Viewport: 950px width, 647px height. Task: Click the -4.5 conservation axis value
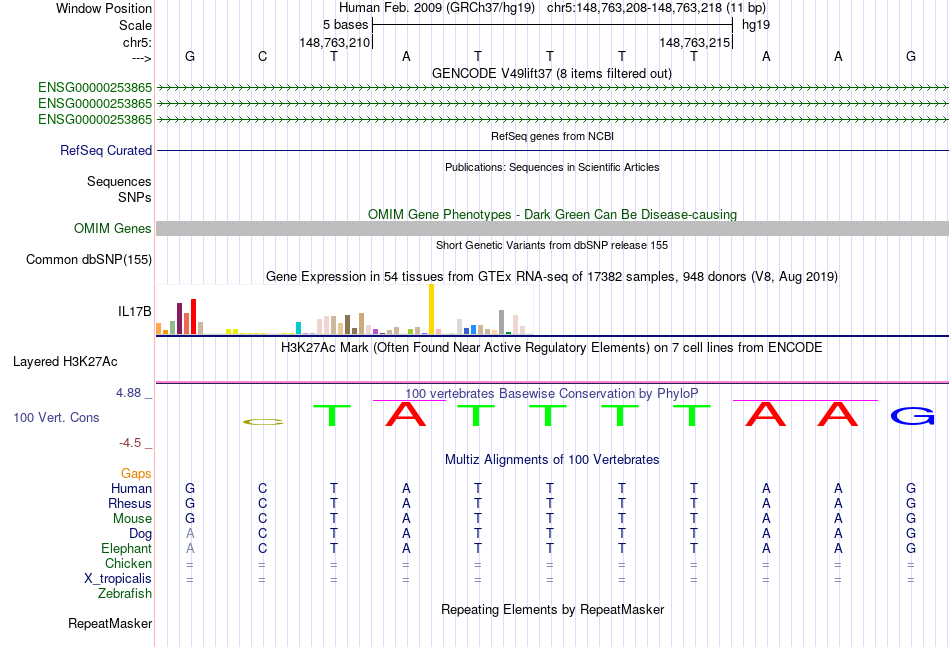[130, 443]
